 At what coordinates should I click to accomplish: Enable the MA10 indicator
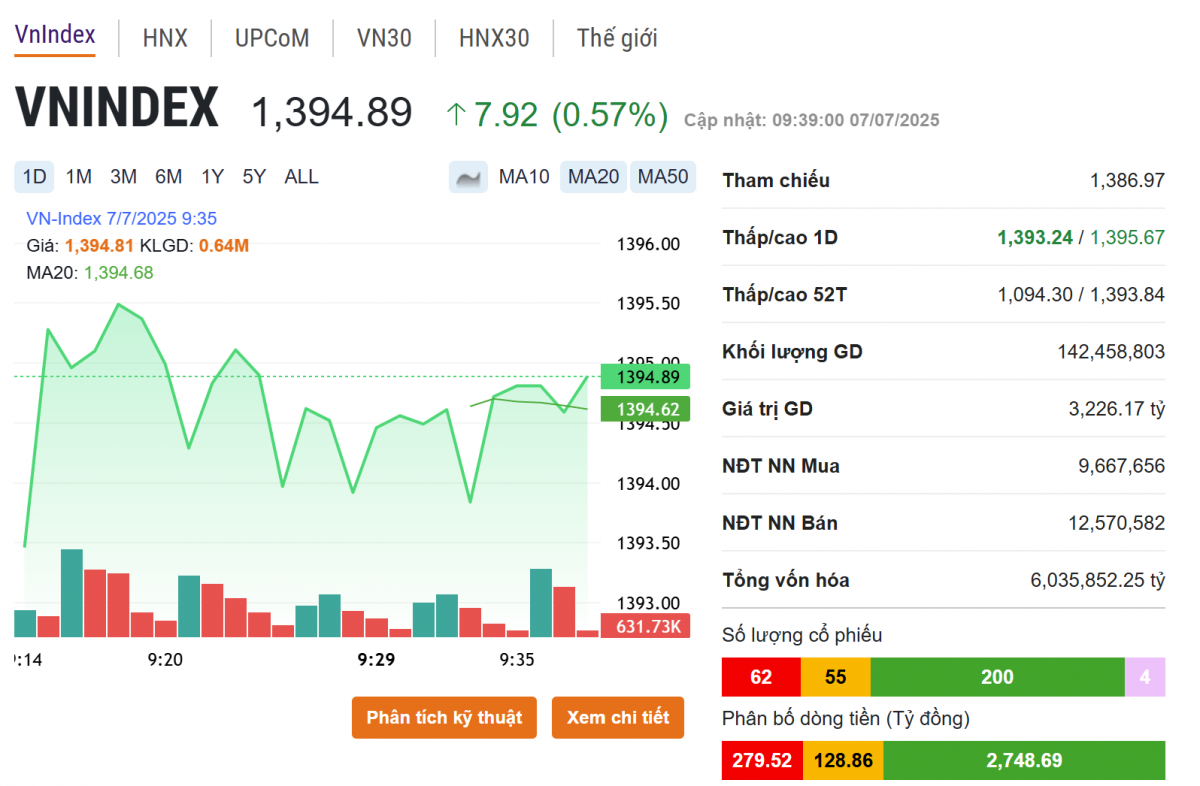point(524,177)
